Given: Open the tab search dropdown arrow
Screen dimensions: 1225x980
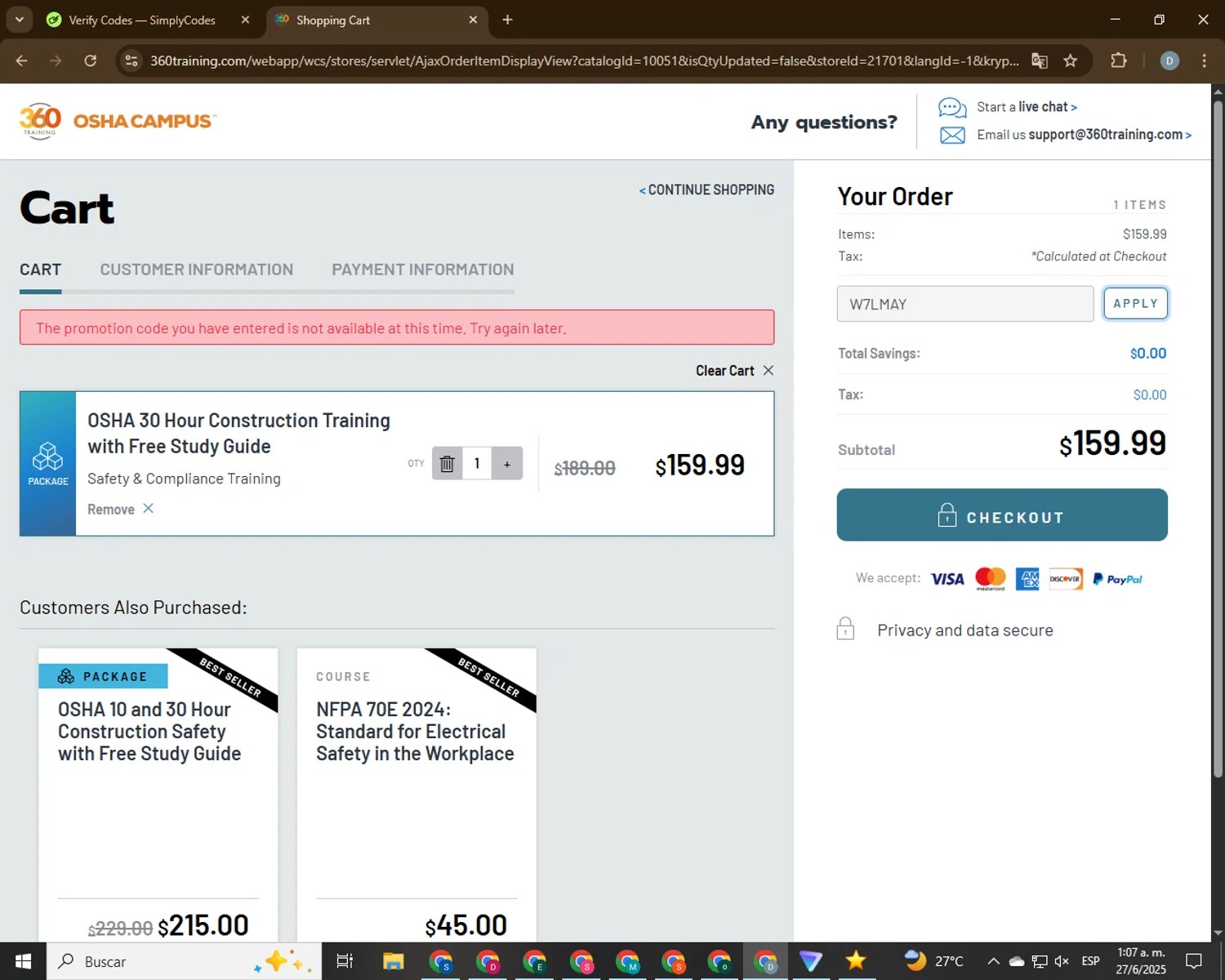Looking at the screenshot, I should coord(19,20).
